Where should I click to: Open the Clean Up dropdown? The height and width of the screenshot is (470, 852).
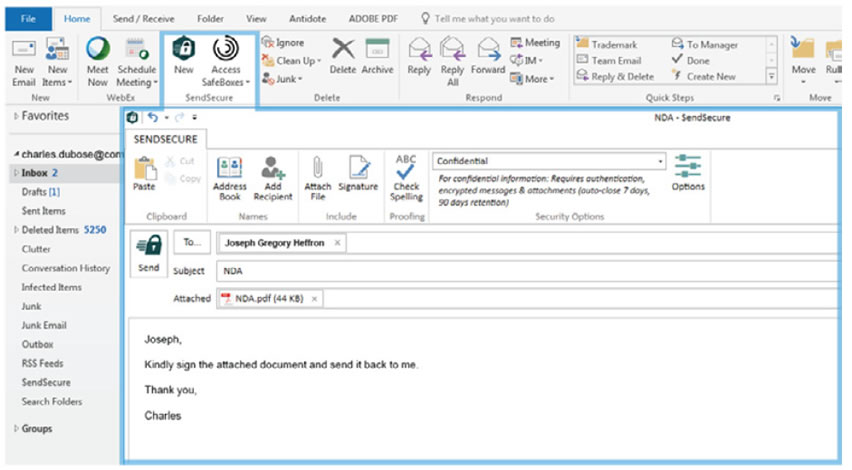click(x=292, y=60)
